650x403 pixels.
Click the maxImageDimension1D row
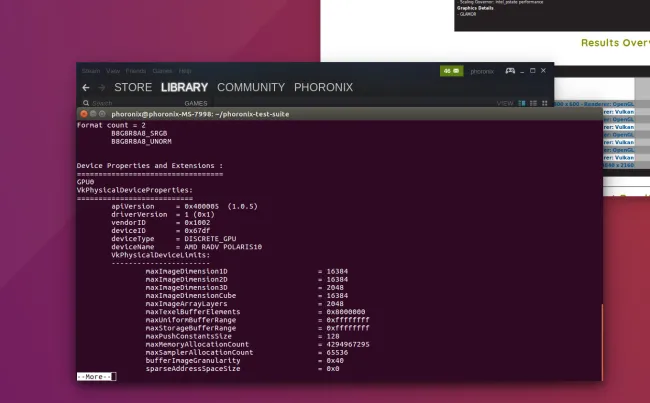point(247,271)
